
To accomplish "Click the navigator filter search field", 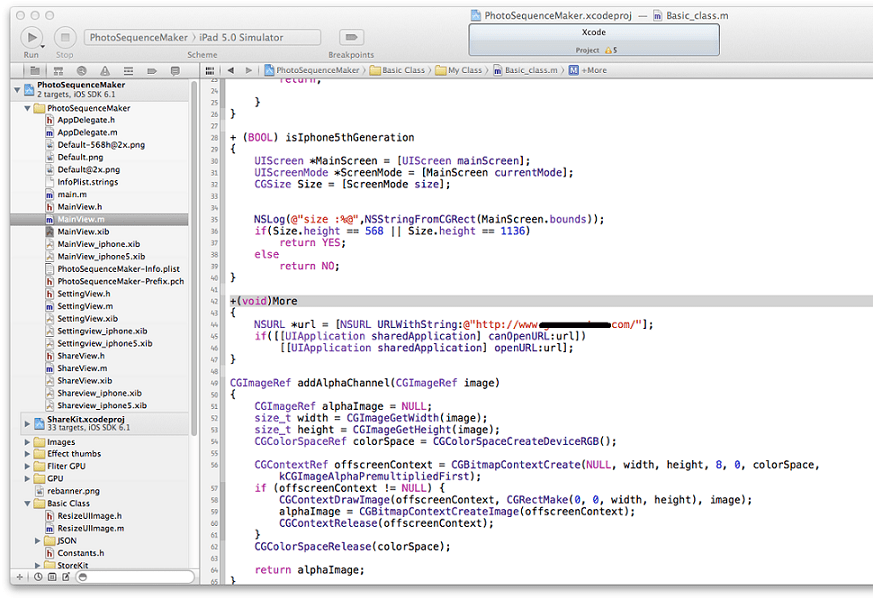I will (x=136, y=577).
